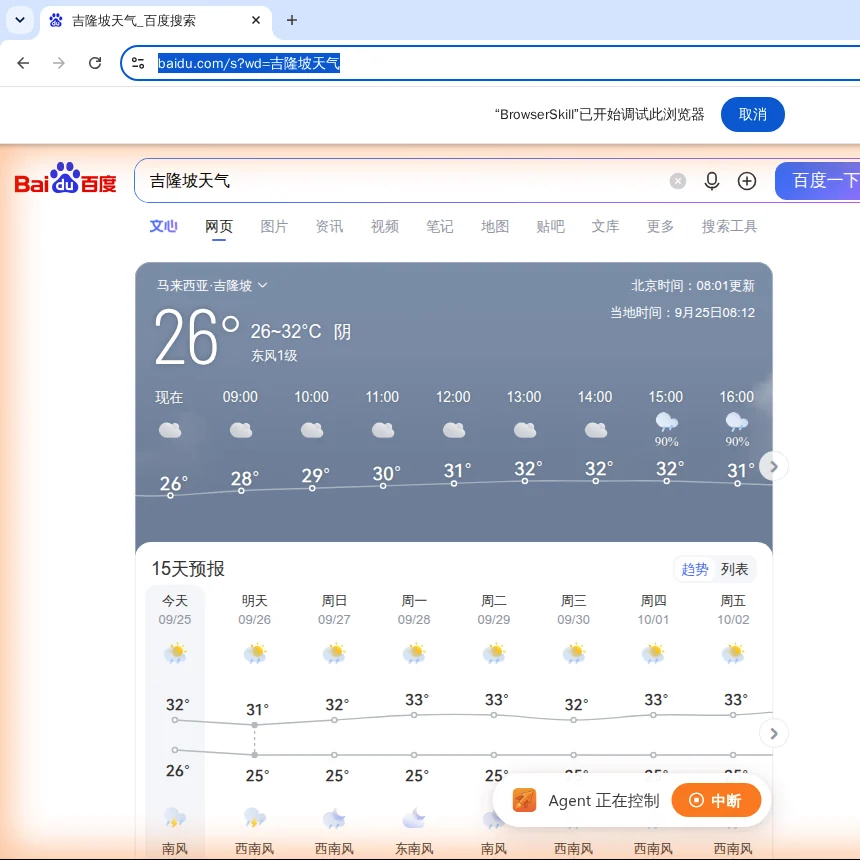Switch to 网页 tab
This screenshot has width=860, height=860.
tap(219, 226)
